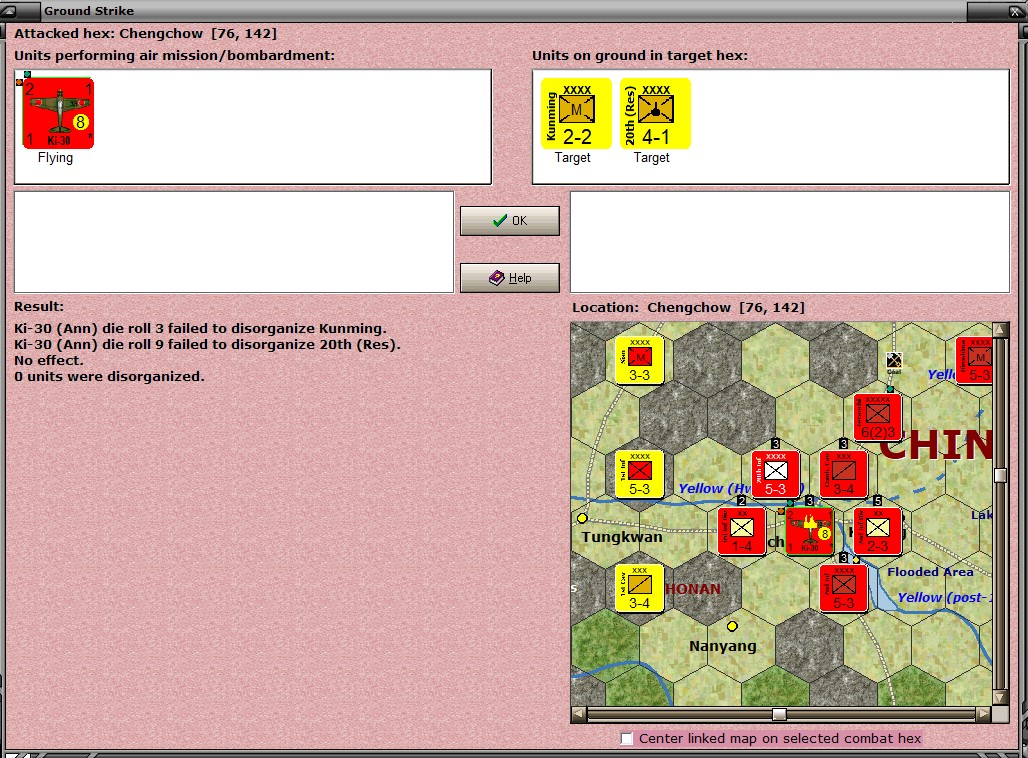The width and height of the screenshot is (1028, 758).
Task: Click the map vertical scrollbar up arrow
Action: (x=1000, y=329)
